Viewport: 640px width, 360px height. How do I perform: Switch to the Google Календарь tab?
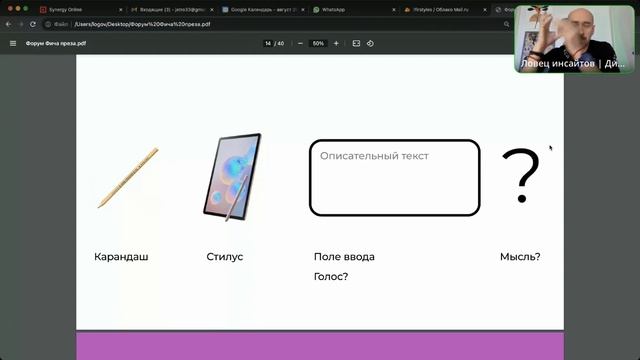point(263,9)
